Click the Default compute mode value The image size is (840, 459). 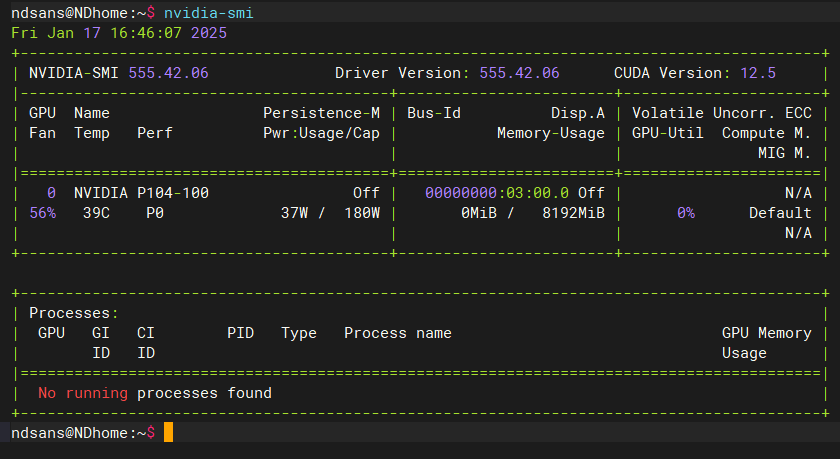tap(780, 213)
